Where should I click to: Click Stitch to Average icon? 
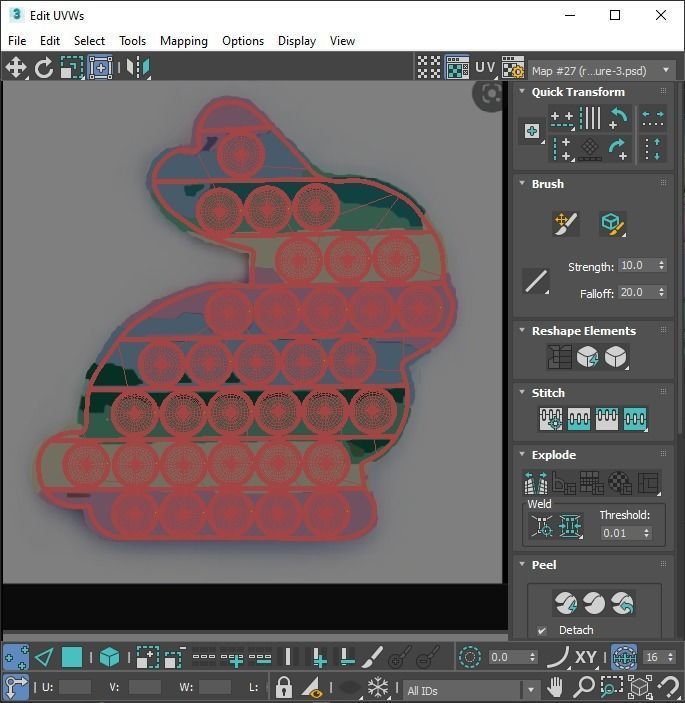pyautogui.click(x=578, y=419)
